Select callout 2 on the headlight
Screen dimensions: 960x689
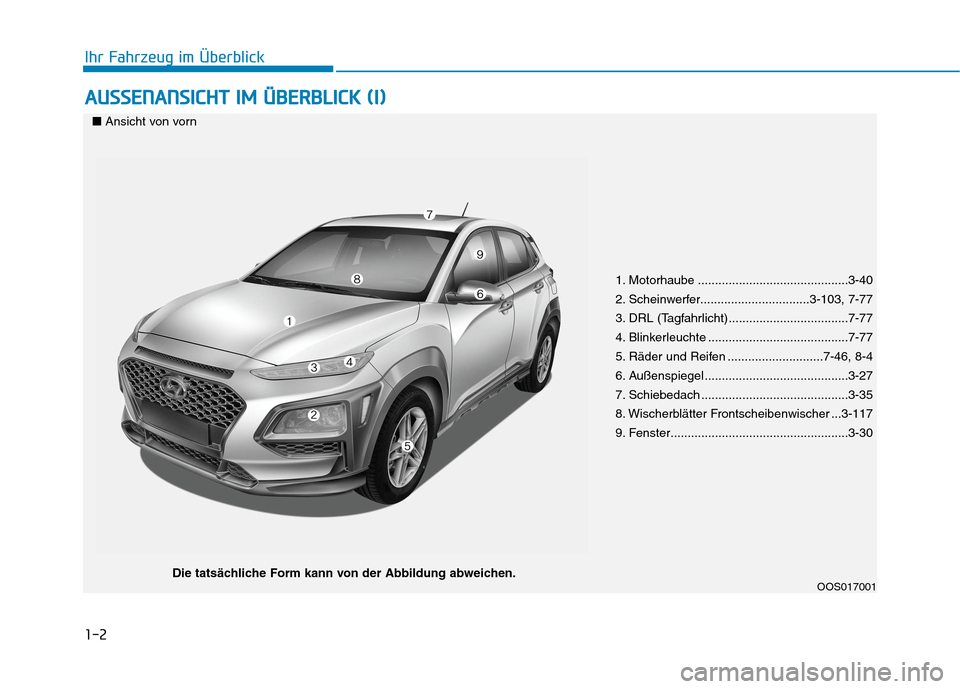point(313,414)
